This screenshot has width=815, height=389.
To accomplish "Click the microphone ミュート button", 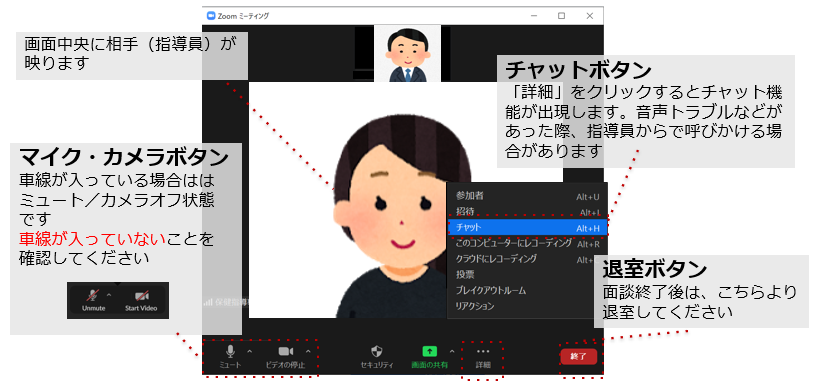I will [x=230, y=357].
